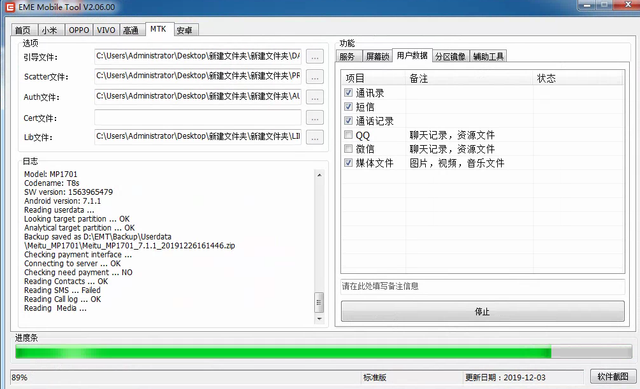The width and height of the screenshot is (640, 389).
Task: Click the 软件截图 button
Action: click(x=613, y=376)
